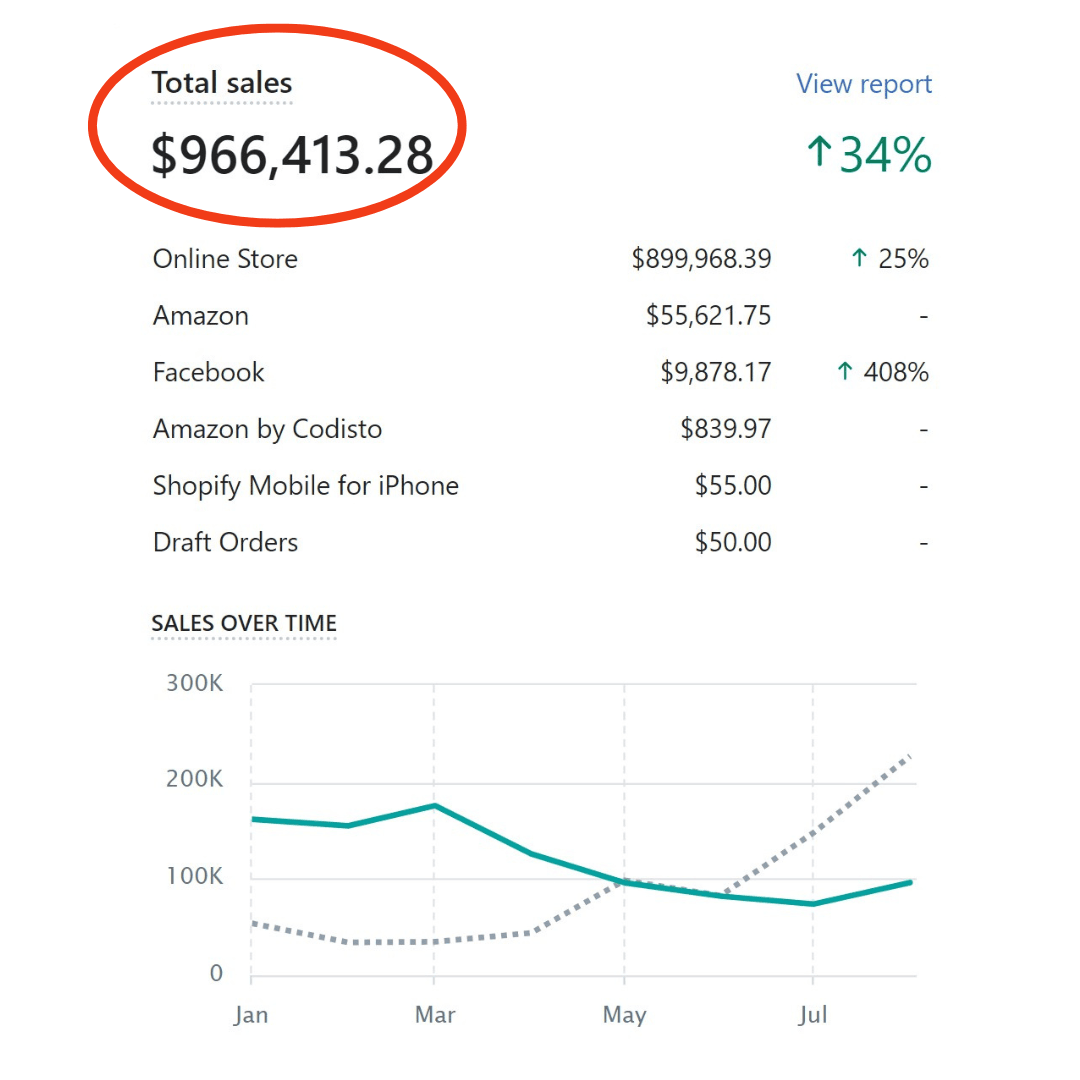The height and width of the screenshot is (1080, 1080).
Task: Click the Jul label on the x-axis
Action: click(813, 1015)
